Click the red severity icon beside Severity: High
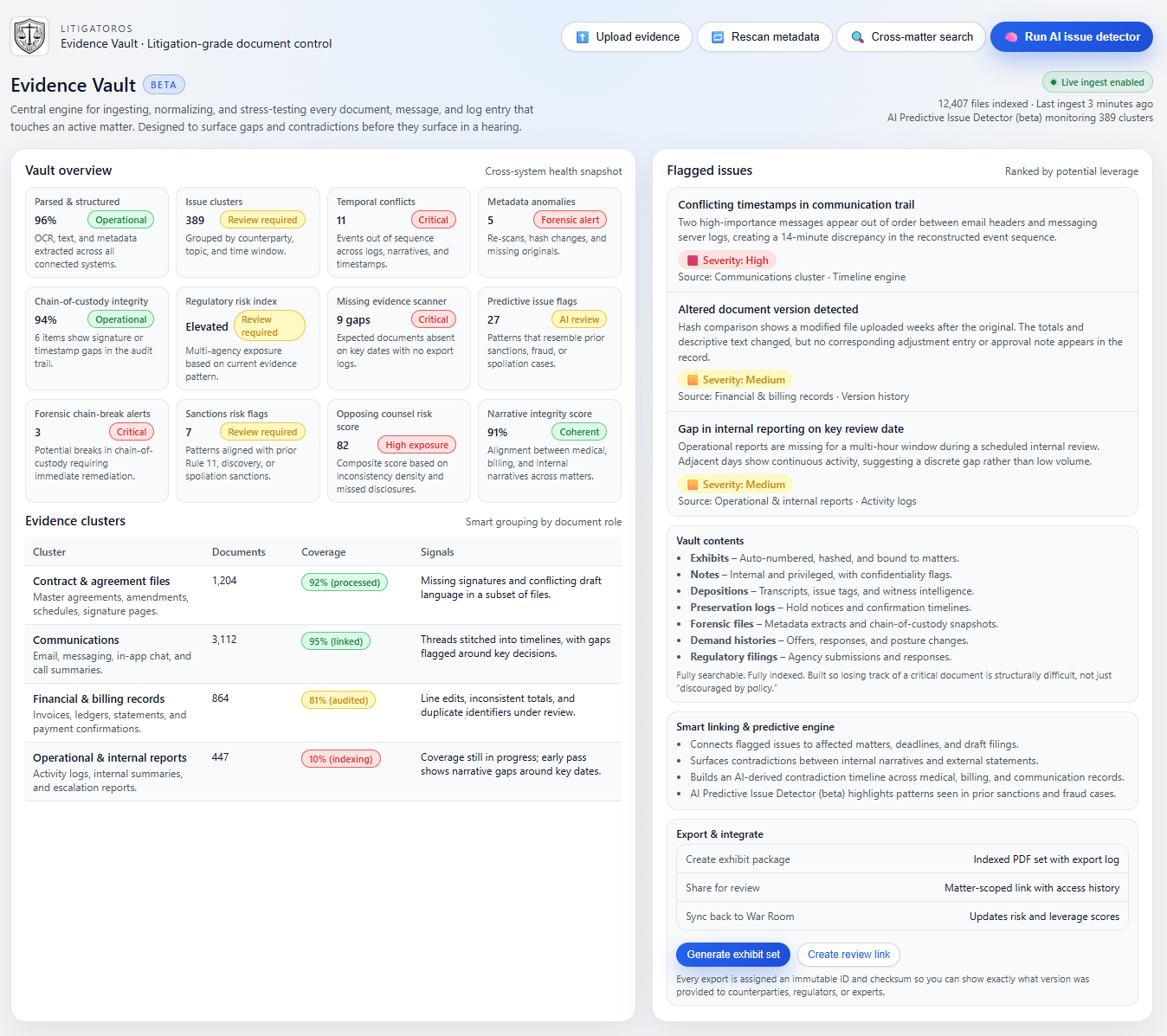Screen dimensions: 1167x1036 click(x=692, y=260)
